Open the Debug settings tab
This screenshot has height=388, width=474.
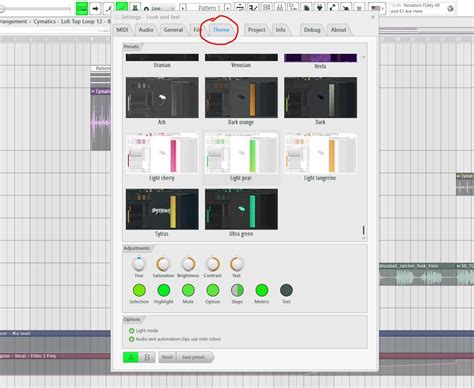pos(312,30)
